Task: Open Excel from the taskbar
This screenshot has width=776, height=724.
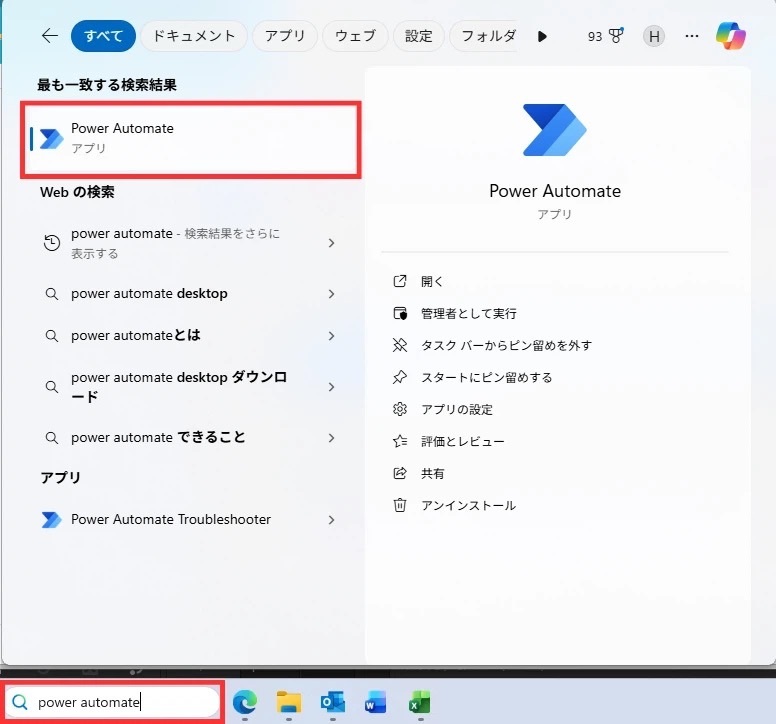Action: 420,702
